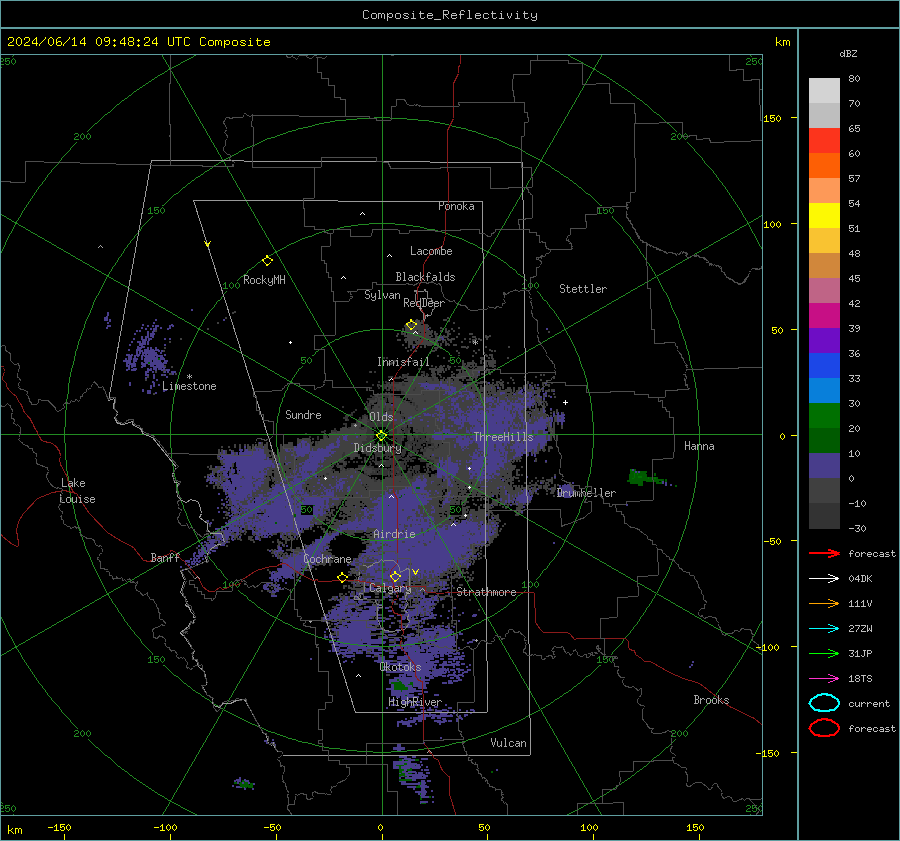Click the Banff label

tap(165, 558)
